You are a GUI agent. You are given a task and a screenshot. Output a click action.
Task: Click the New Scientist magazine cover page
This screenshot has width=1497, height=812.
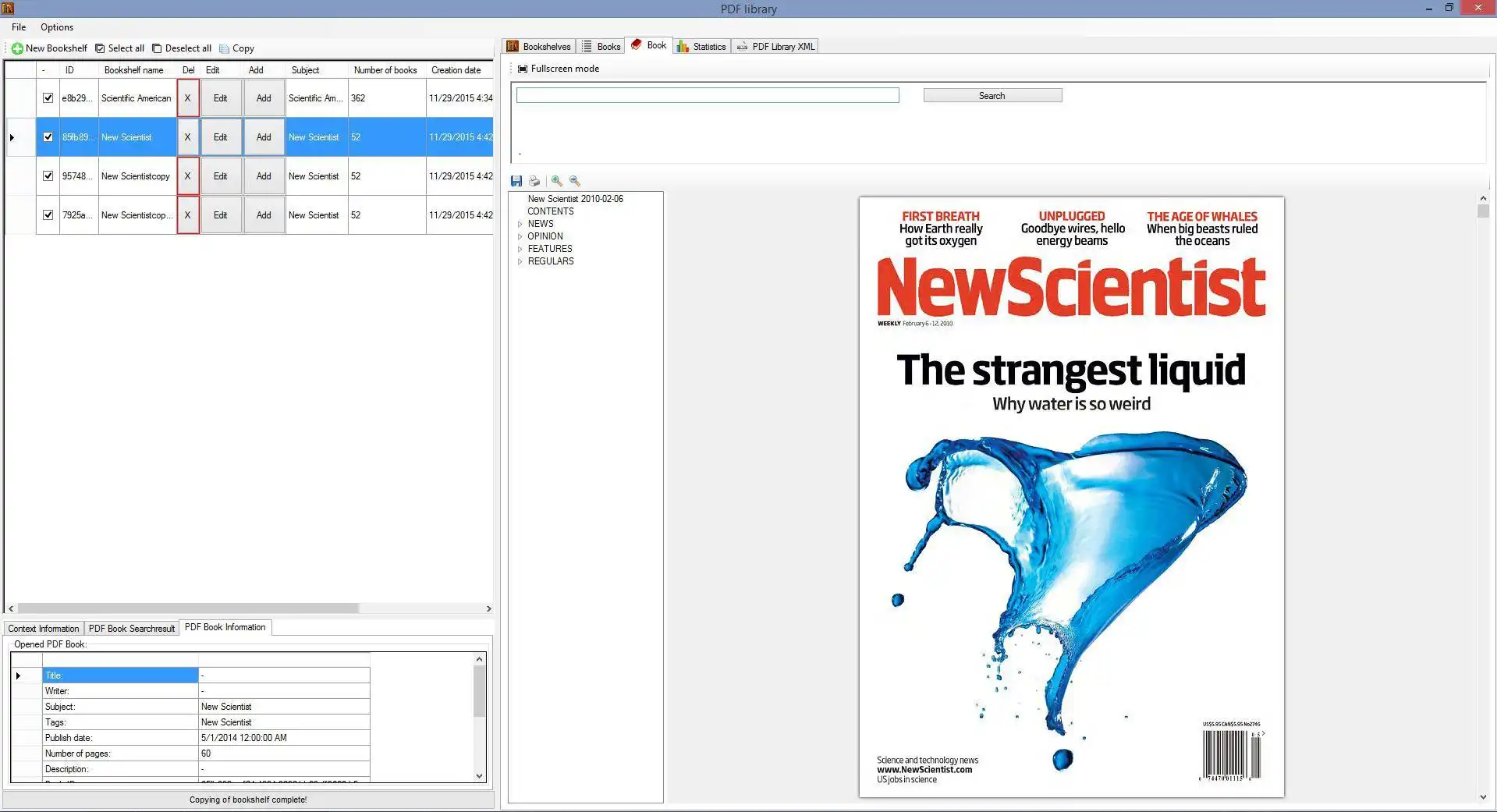click(x=1071, y=497)
